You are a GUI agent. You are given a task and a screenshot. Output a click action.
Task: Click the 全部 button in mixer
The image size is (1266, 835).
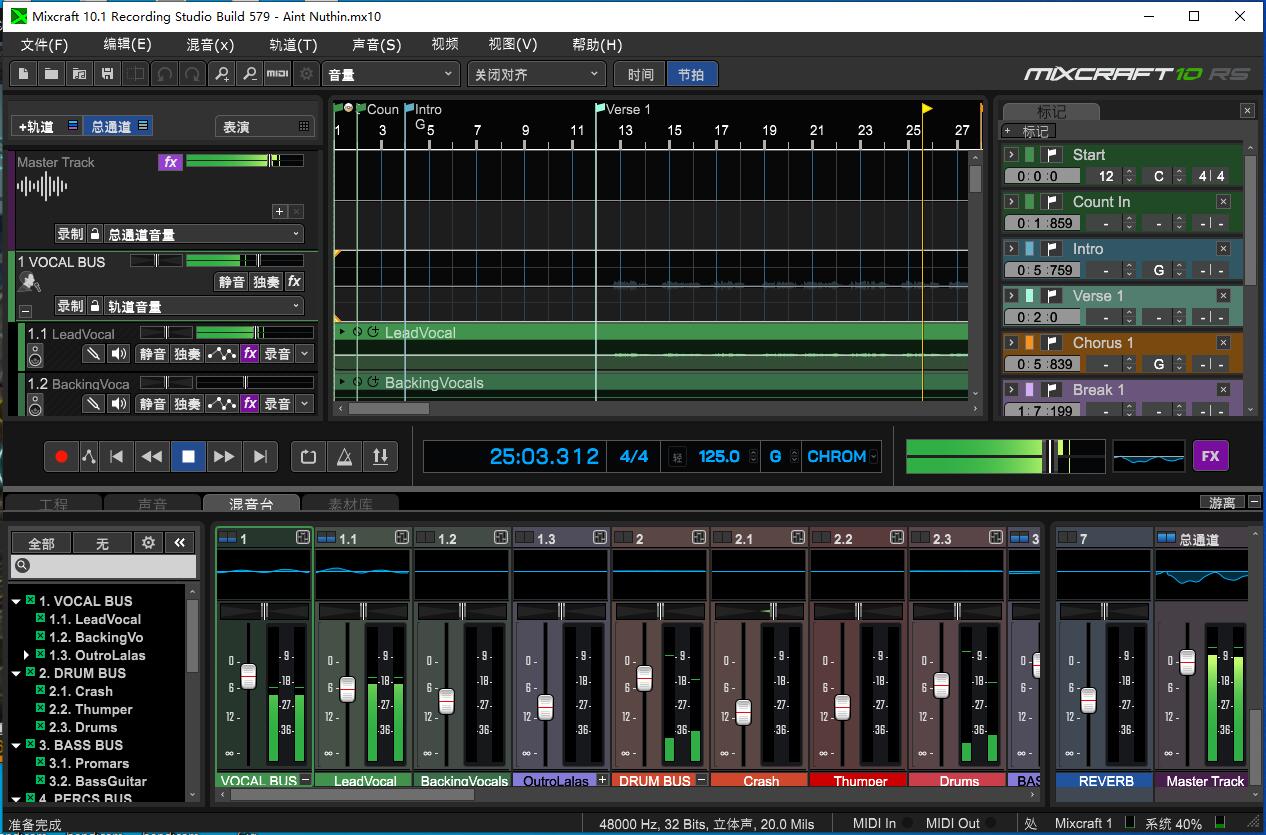click(x=41, y=543)
